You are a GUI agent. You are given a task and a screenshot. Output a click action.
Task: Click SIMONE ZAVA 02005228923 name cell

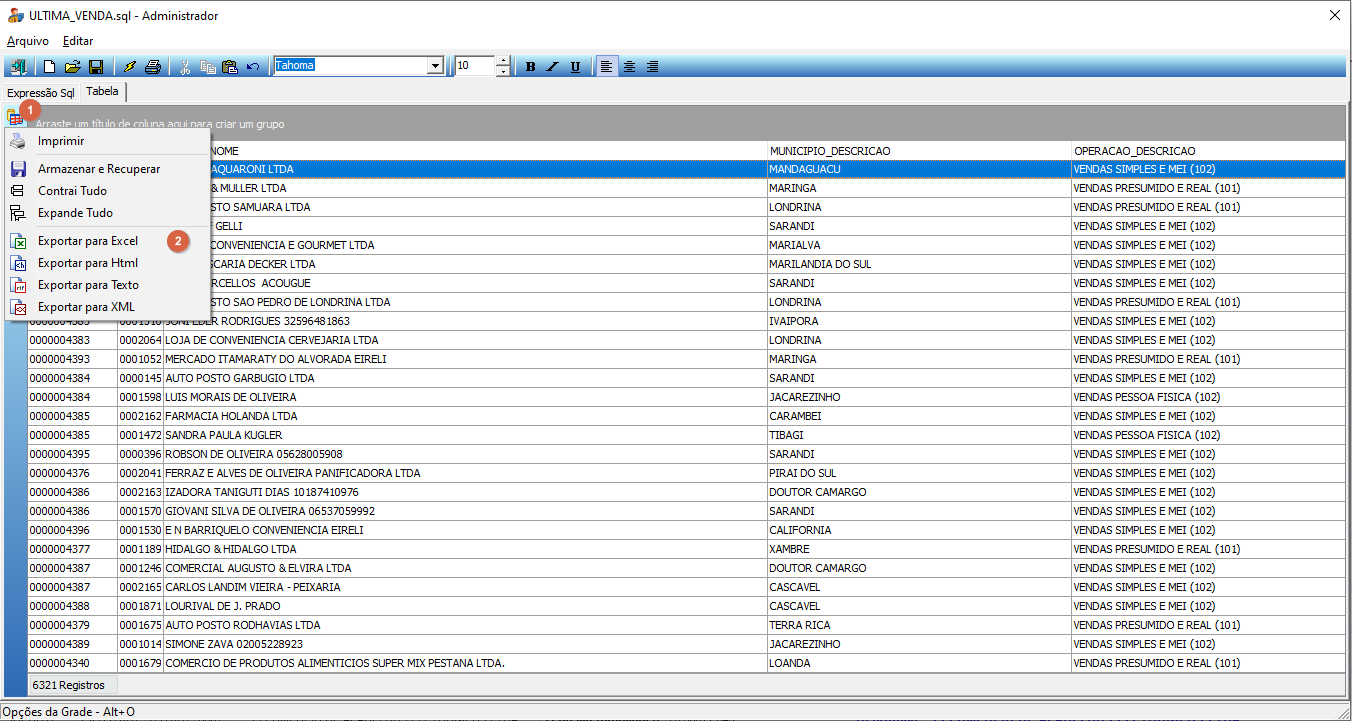click(465, 645)
